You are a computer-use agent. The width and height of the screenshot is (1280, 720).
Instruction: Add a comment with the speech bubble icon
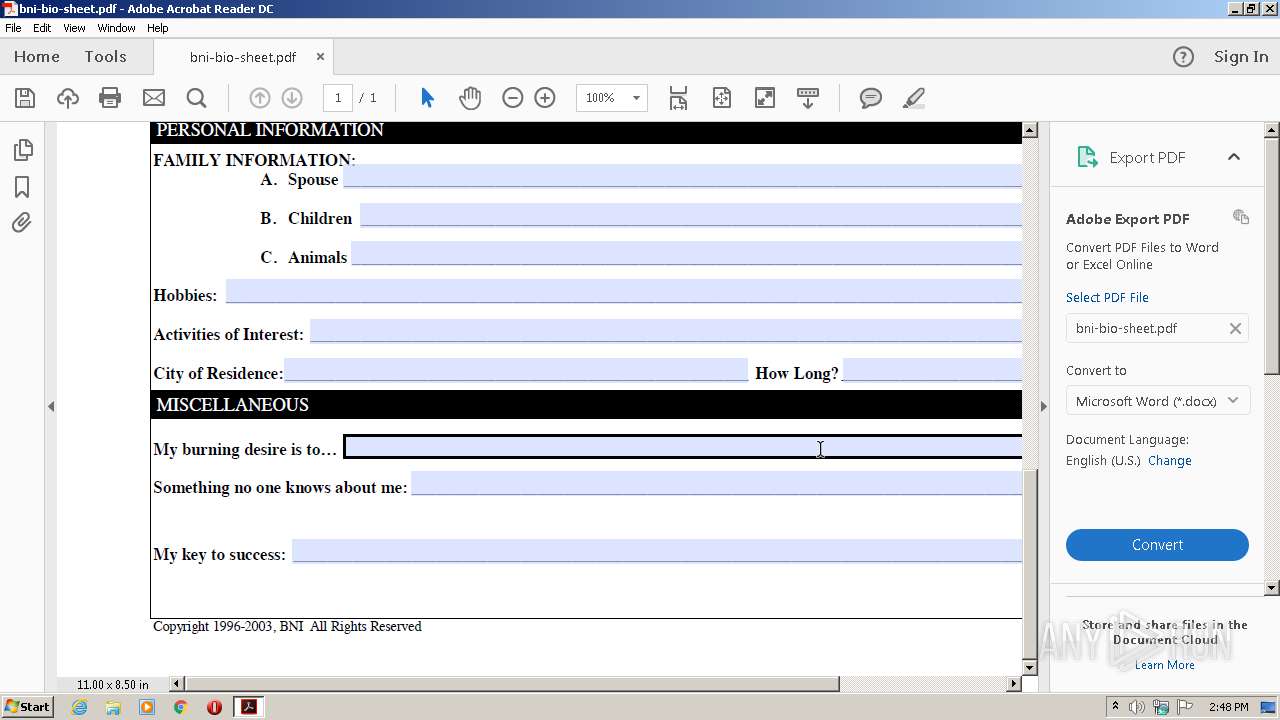[x=871, y=98]
